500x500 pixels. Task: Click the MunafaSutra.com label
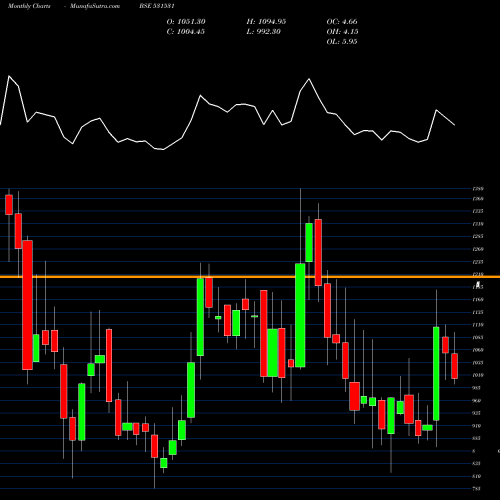click(95, 6)
